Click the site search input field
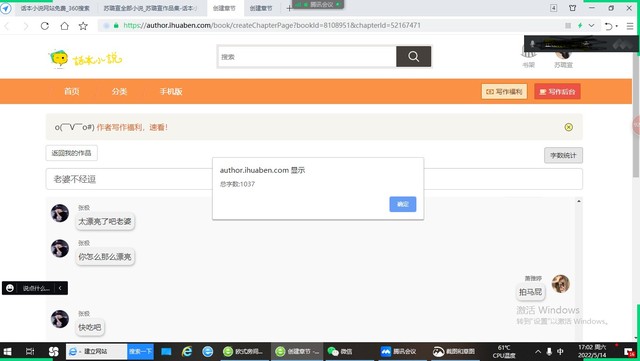The height and width of the screenshot is (361, 640). coord(307,57)
